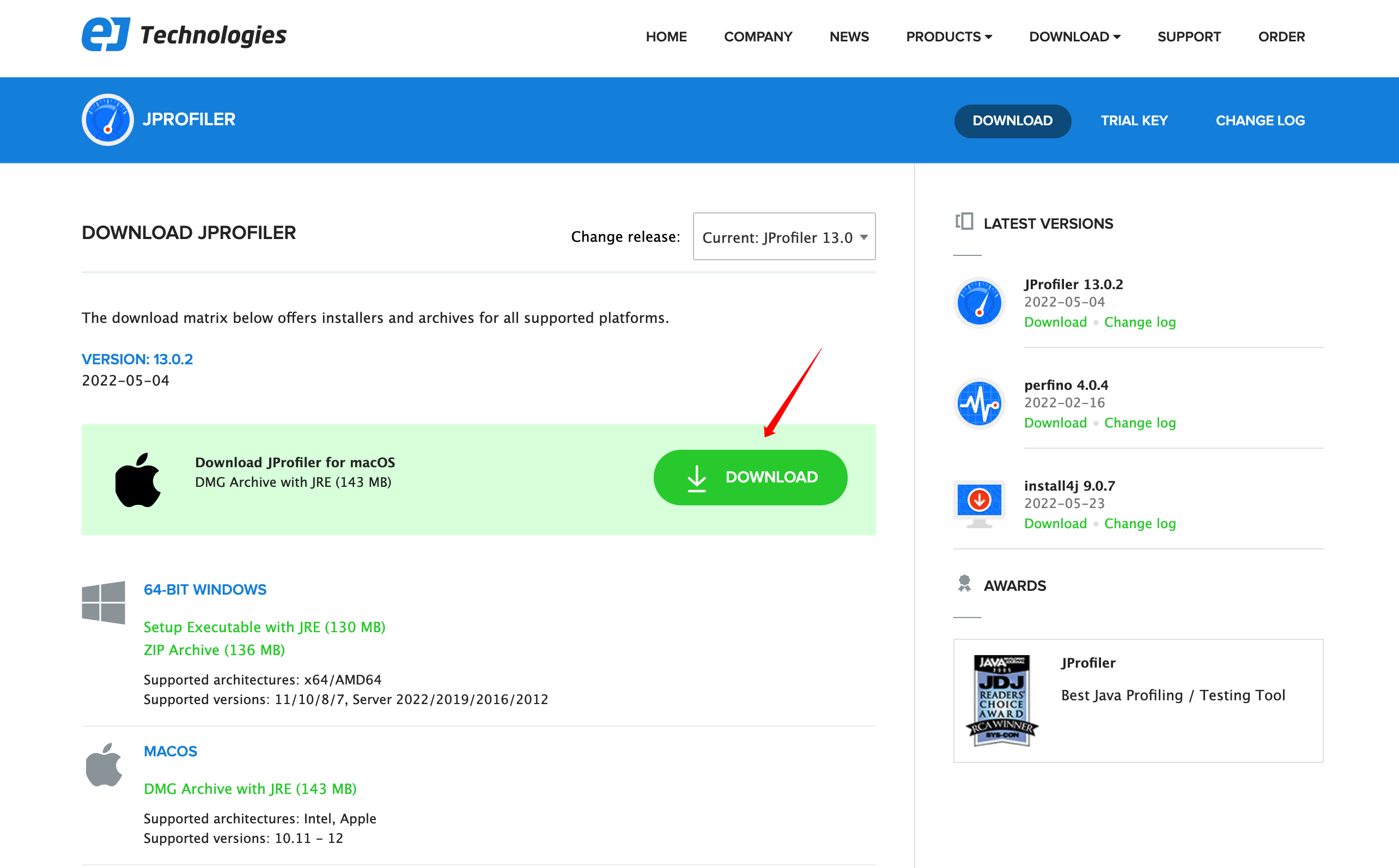Viewport: 1399px width, 868px height.
Task: Click Setup Executable with JRE (130 MB)
Action: click(x=264, y=627)
